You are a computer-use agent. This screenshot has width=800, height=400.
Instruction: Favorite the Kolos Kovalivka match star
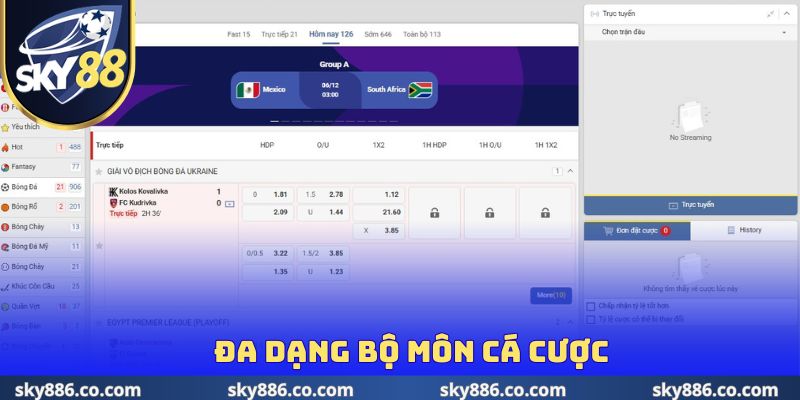tap(99, 246)
